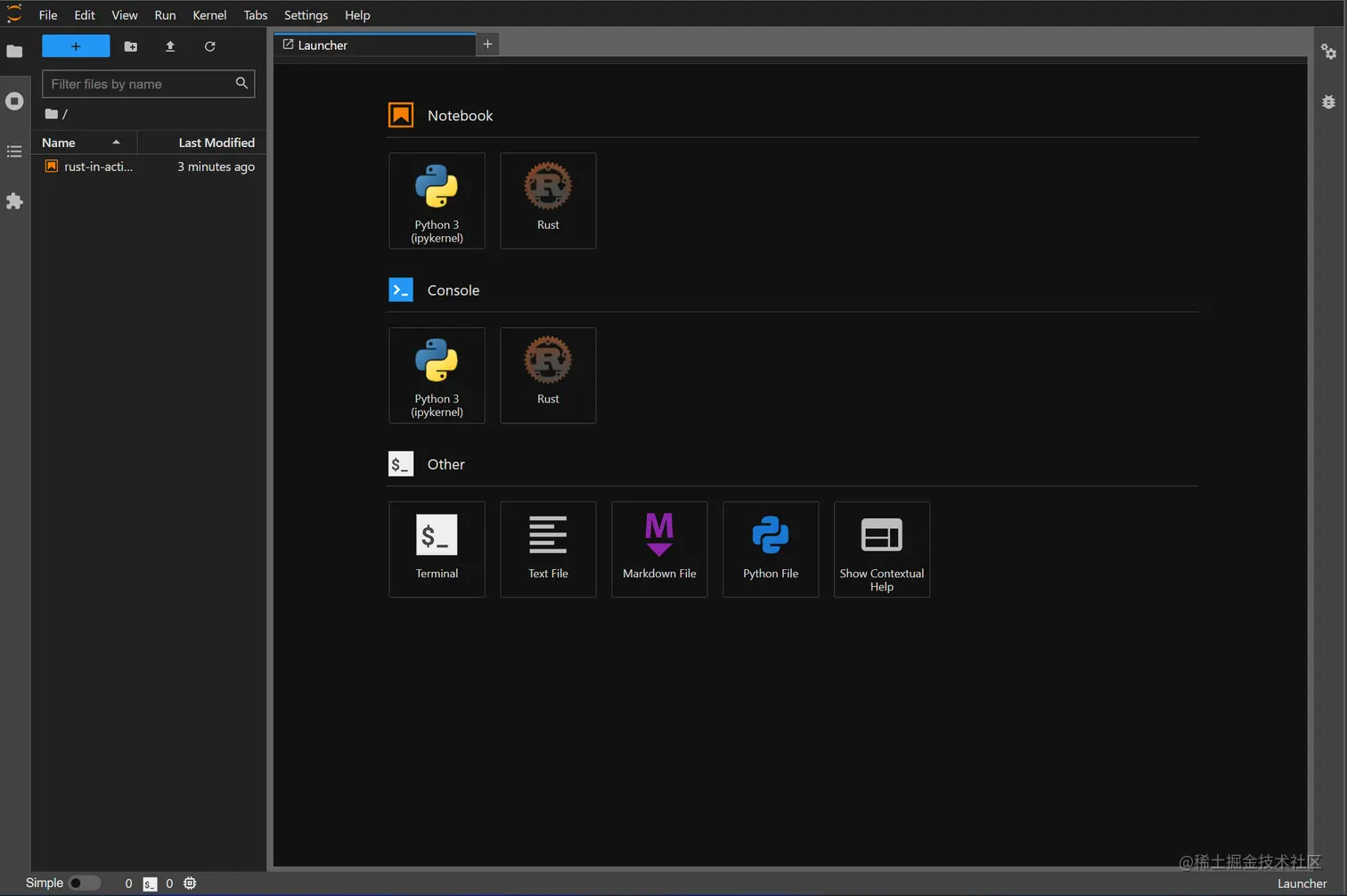This screenshot has width=1347, height=896.
Task: Click the Other section heading
Action: (446, 464)
